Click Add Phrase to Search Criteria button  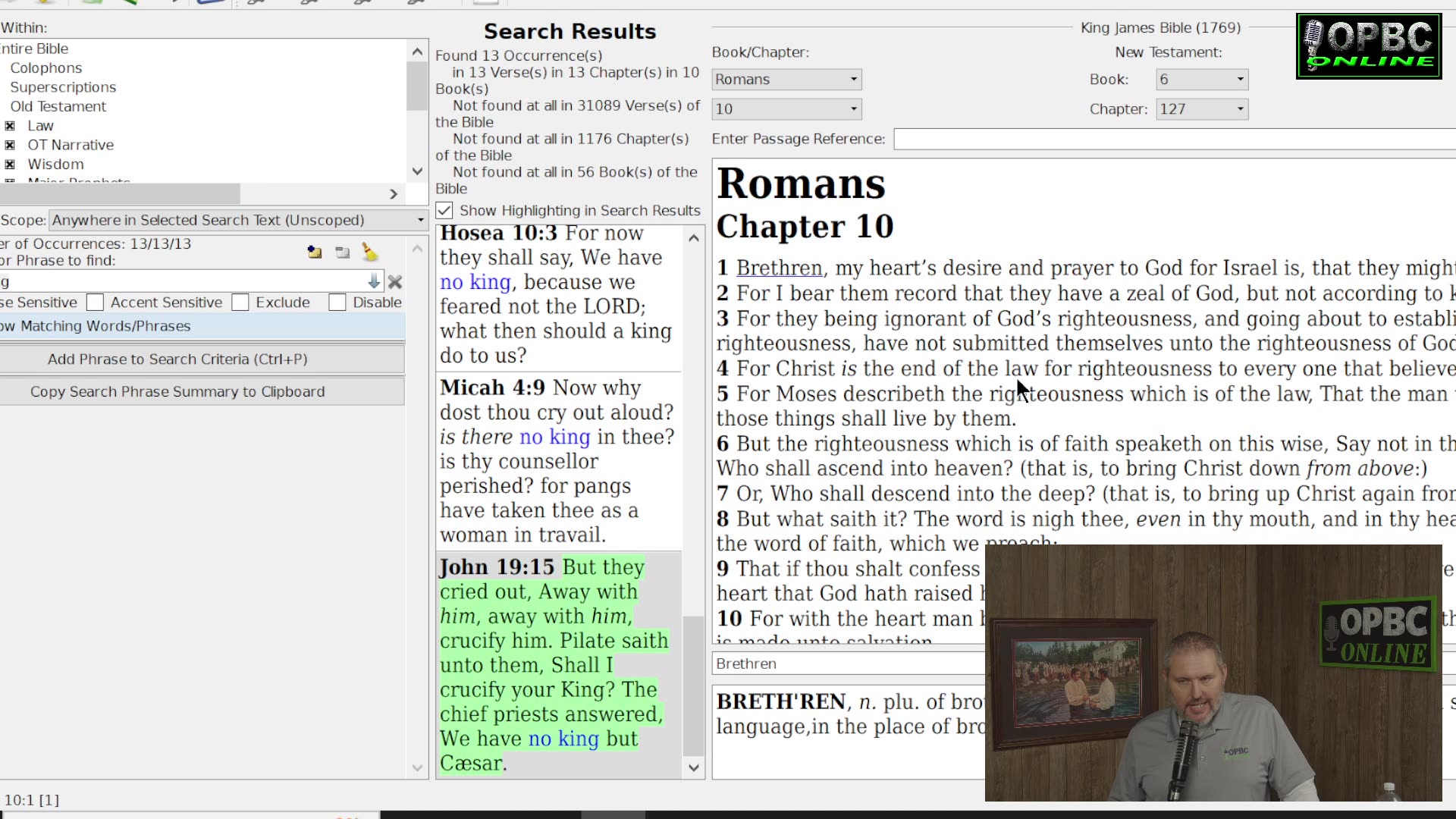[x=177, y=359]
